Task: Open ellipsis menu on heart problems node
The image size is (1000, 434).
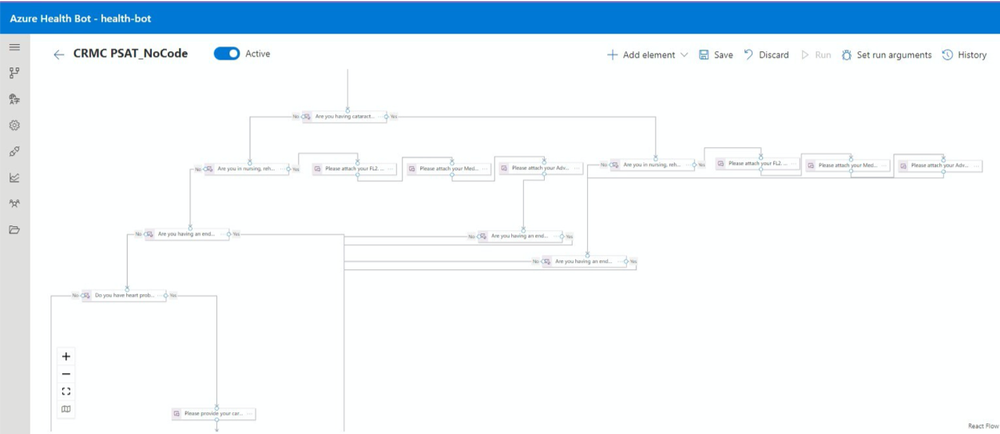Action: coord(161,296)
